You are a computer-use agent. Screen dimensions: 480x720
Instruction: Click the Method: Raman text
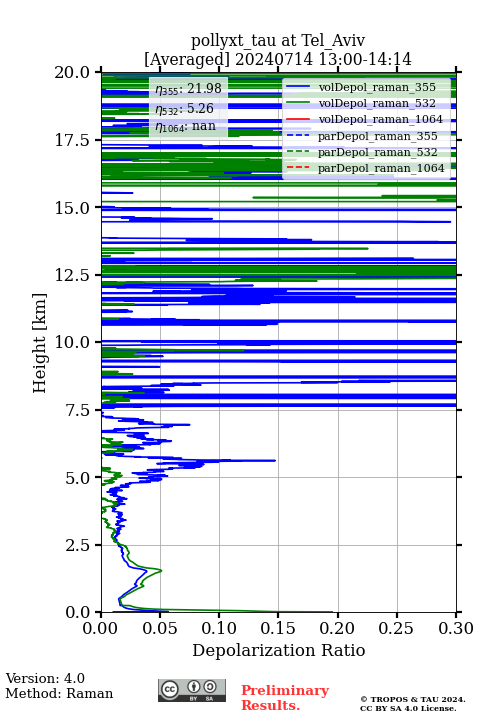click(59, 693)
